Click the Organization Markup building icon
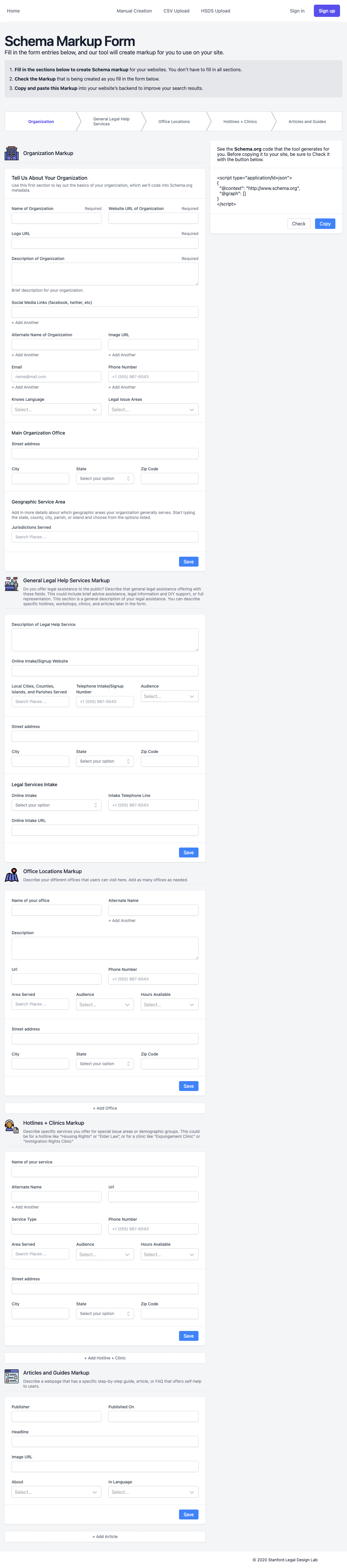 [12, 153]
